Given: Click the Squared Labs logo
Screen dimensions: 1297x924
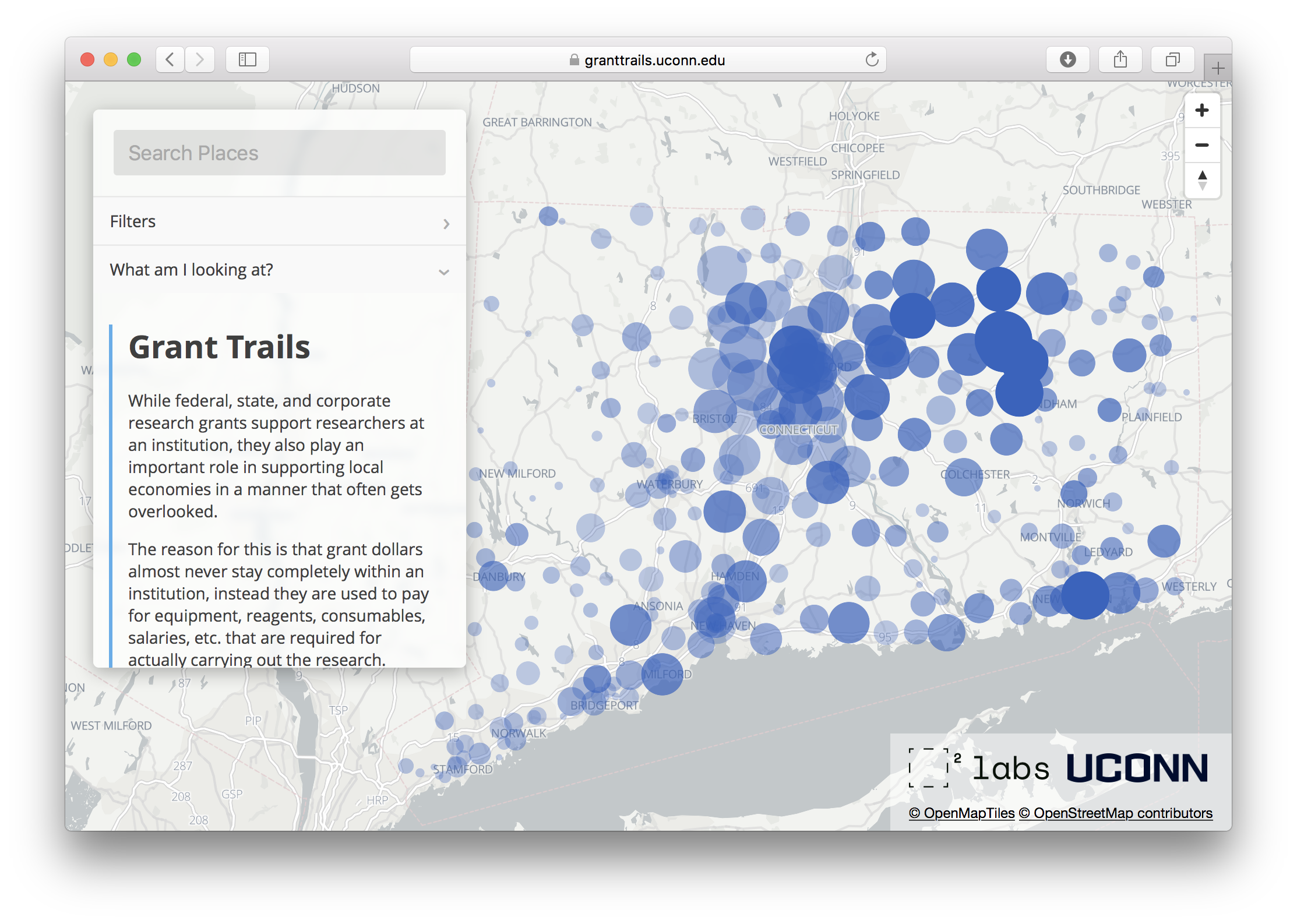Looking at the screenshot, I should (979, 768).
